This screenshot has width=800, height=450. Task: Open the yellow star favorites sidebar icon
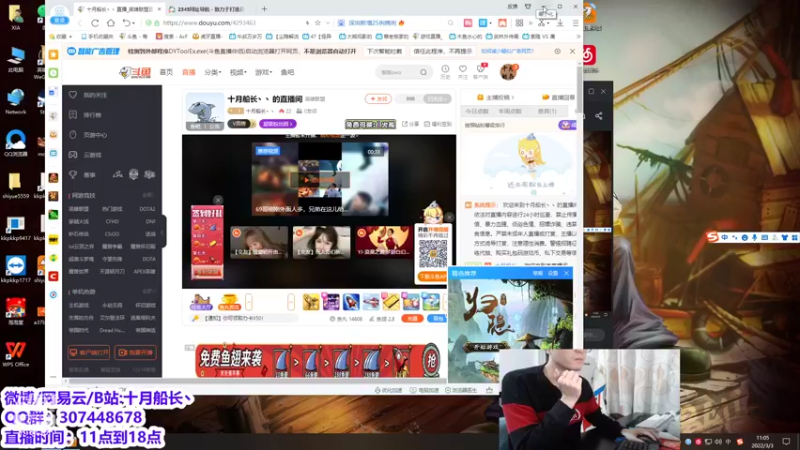point(54,54)
